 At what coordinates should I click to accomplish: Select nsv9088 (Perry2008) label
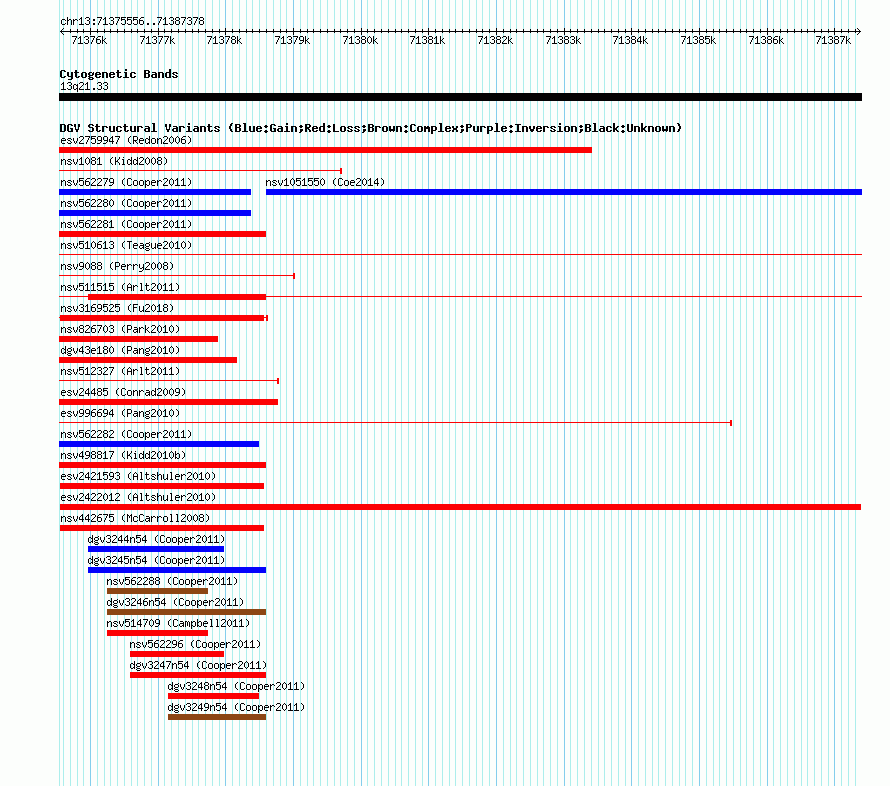pyautogui.click(x=117, y=266)
